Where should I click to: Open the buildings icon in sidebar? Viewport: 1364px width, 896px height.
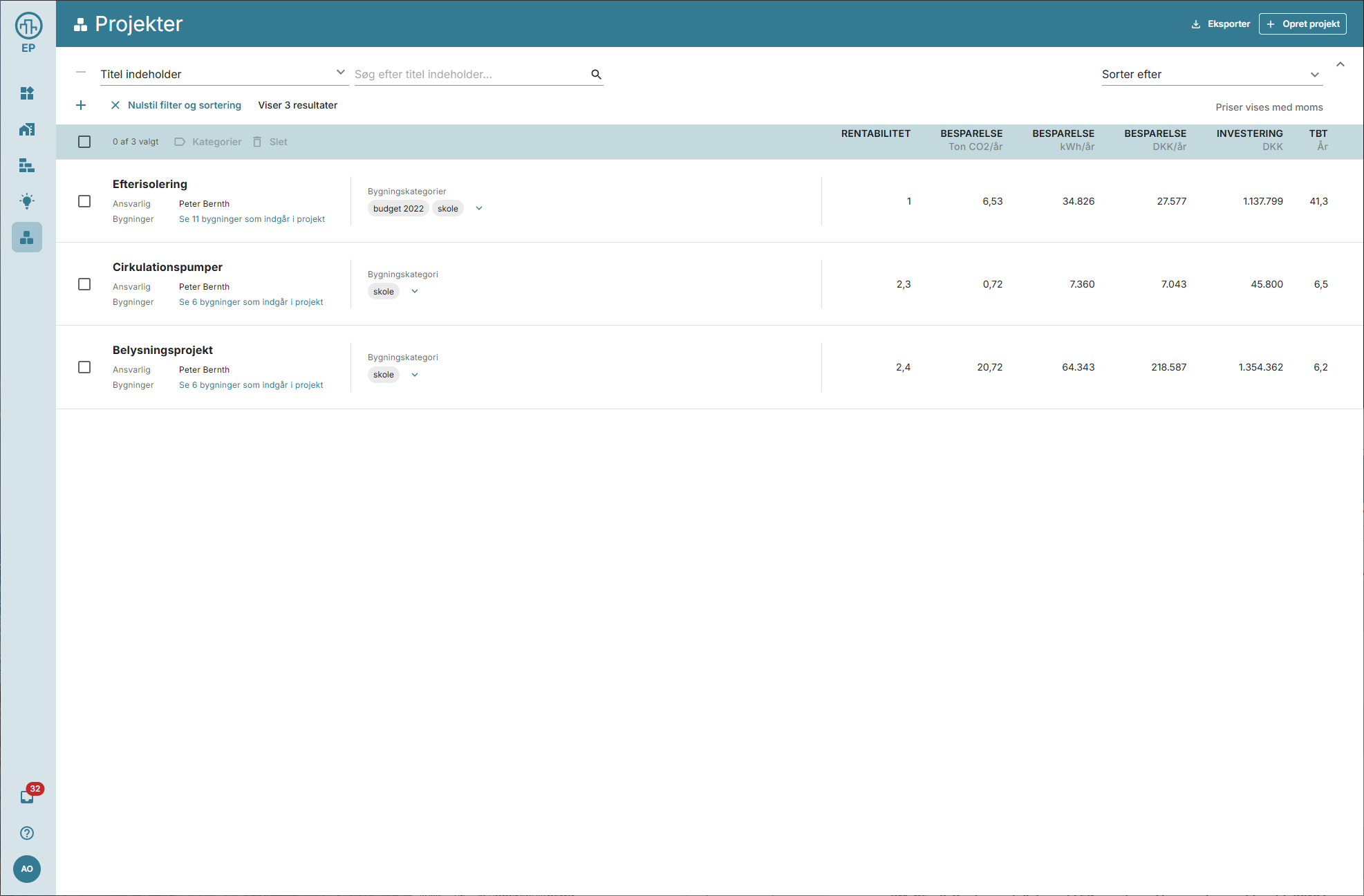point(27,129)
